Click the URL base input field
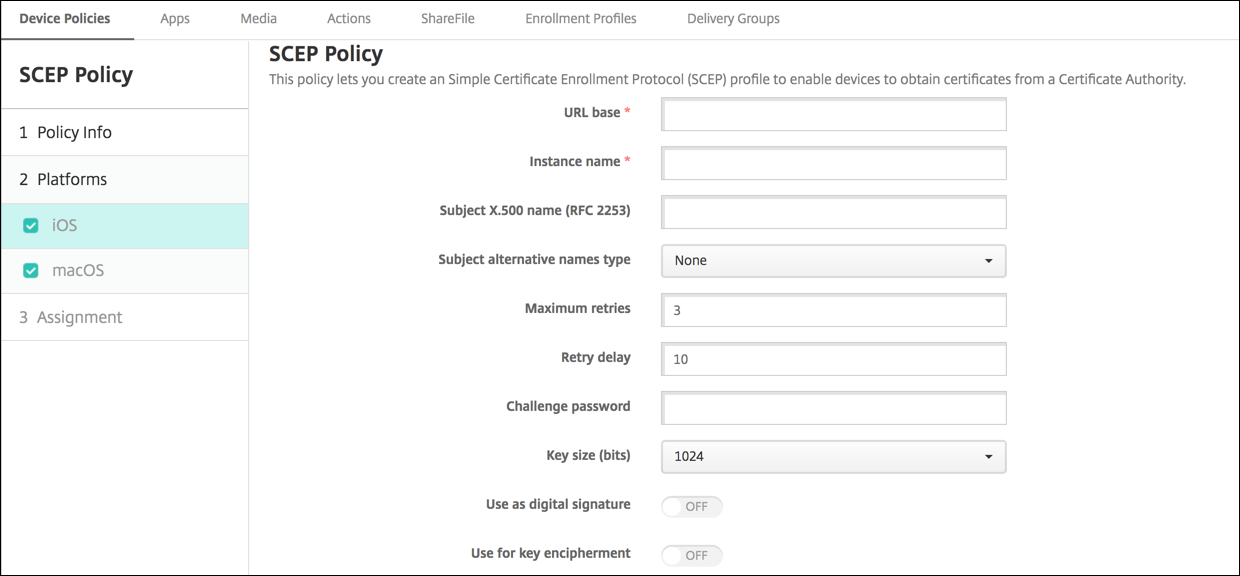The height and width of the screenshot is (576, 1240). tap(833, 115)
